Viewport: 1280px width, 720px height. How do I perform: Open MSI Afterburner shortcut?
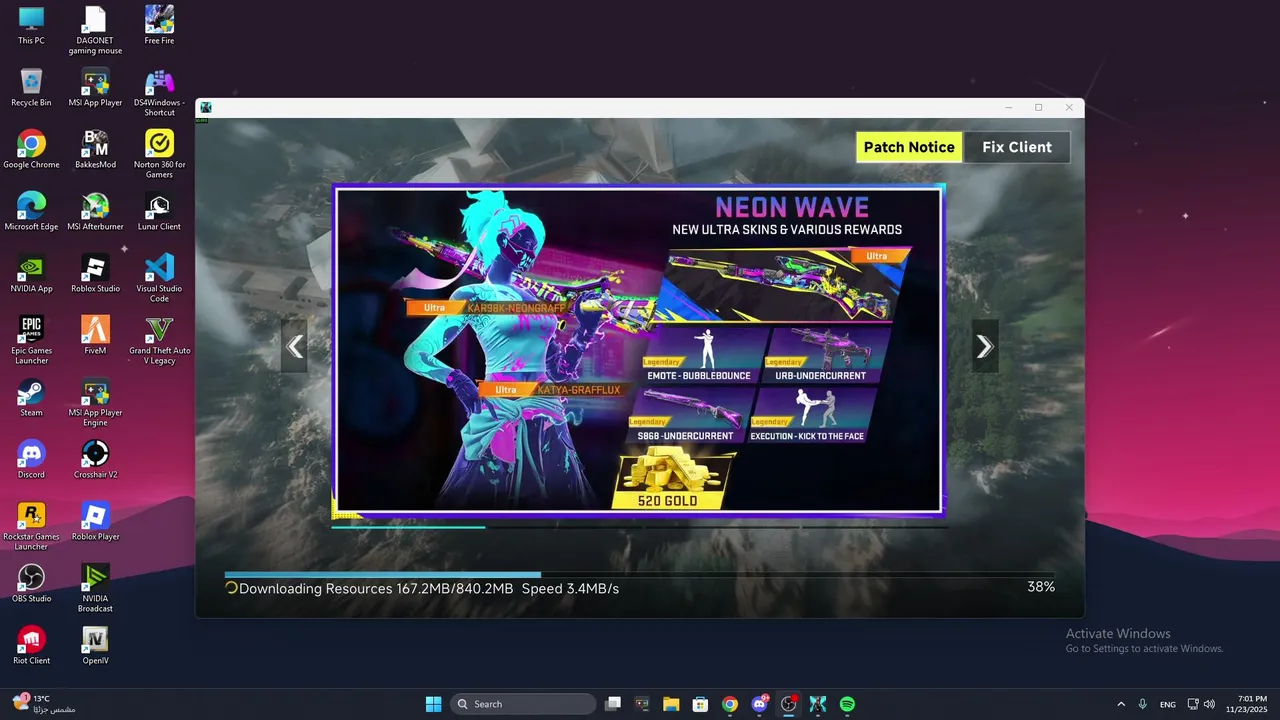(x=95, y=212)
